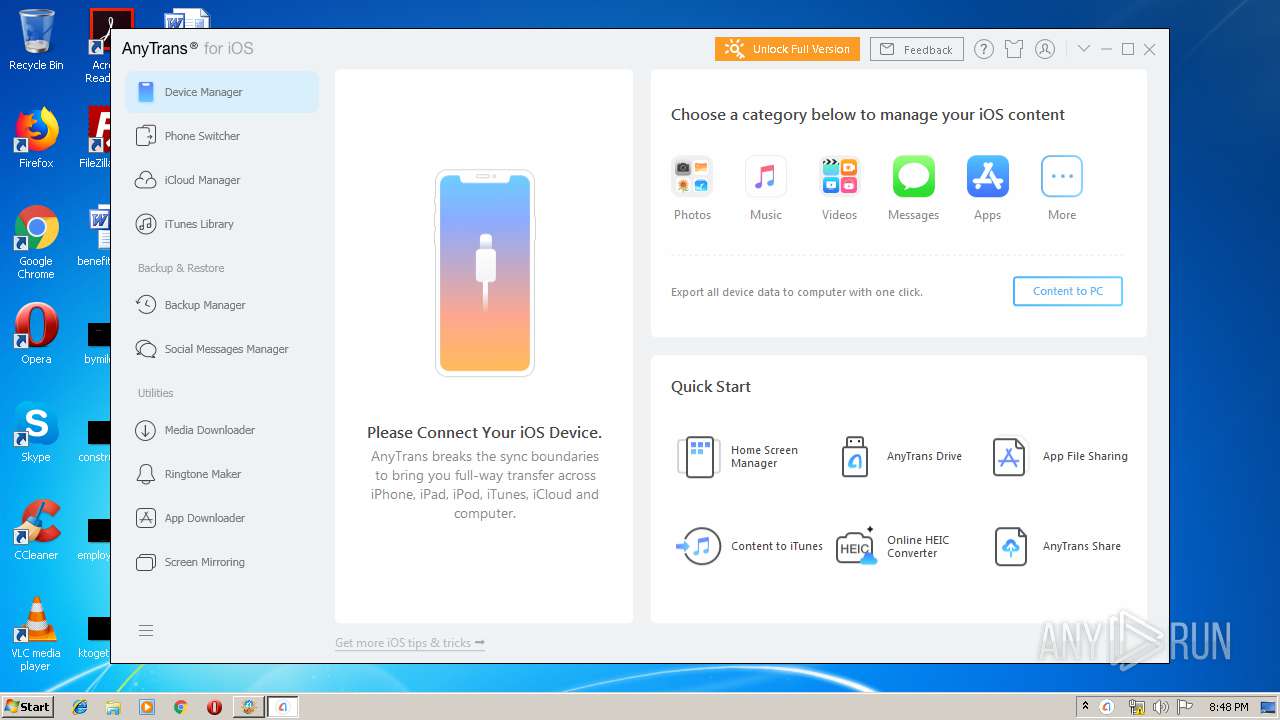Open the Music category
Image resolution: width=1280 pixels, height=720 pixels.
tap(766, 188)
